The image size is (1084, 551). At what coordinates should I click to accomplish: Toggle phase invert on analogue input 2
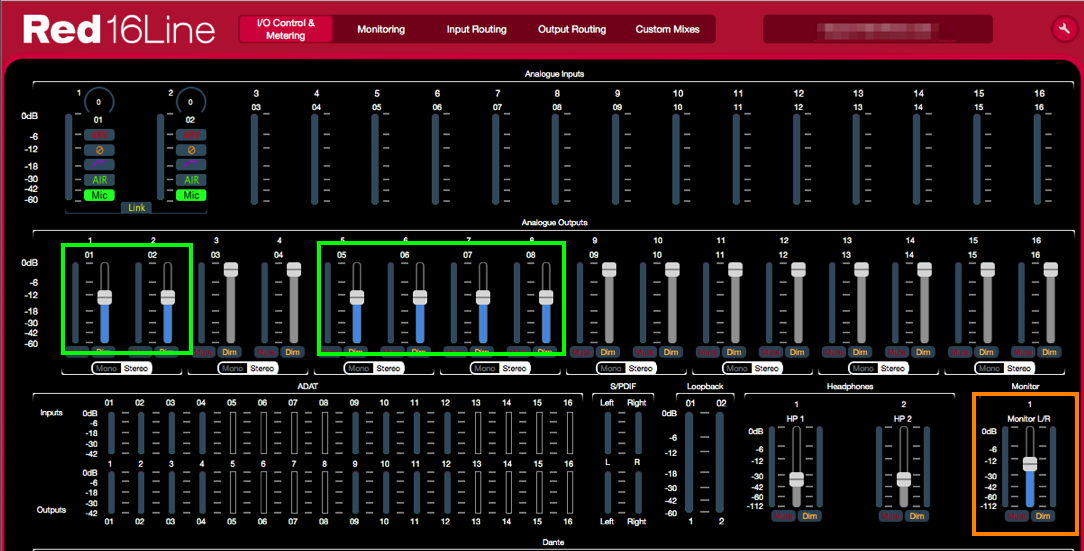pos(191,150)
